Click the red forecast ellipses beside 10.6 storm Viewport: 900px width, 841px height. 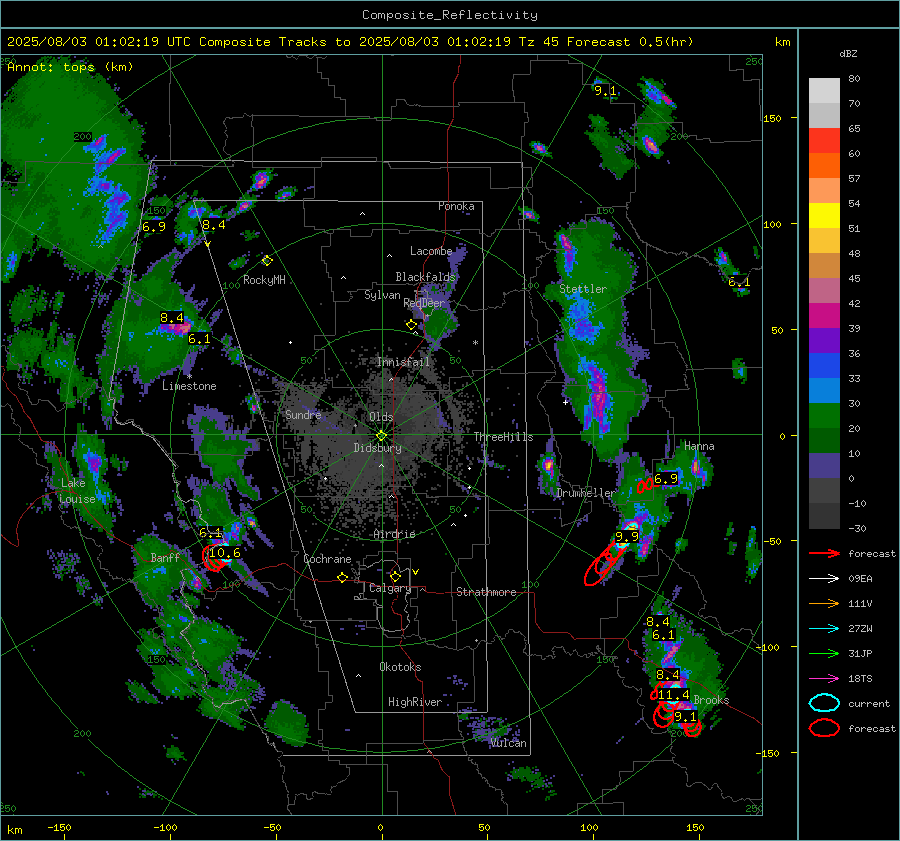[214, 559]
